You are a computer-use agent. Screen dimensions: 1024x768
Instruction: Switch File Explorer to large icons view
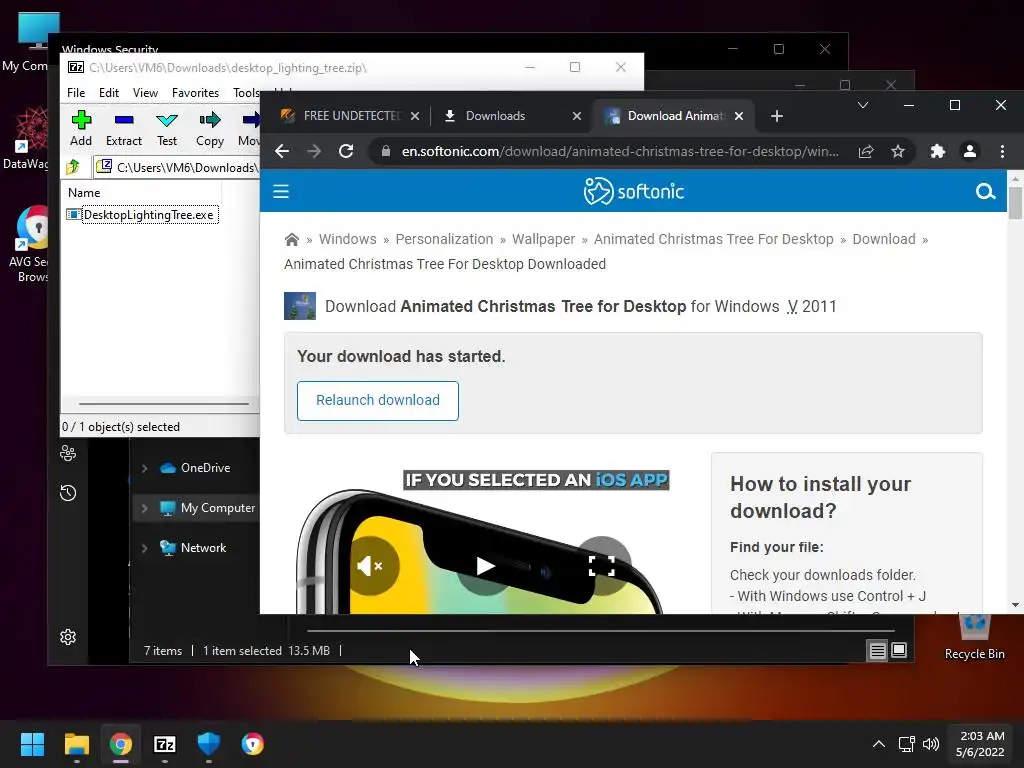click(899, 650)
